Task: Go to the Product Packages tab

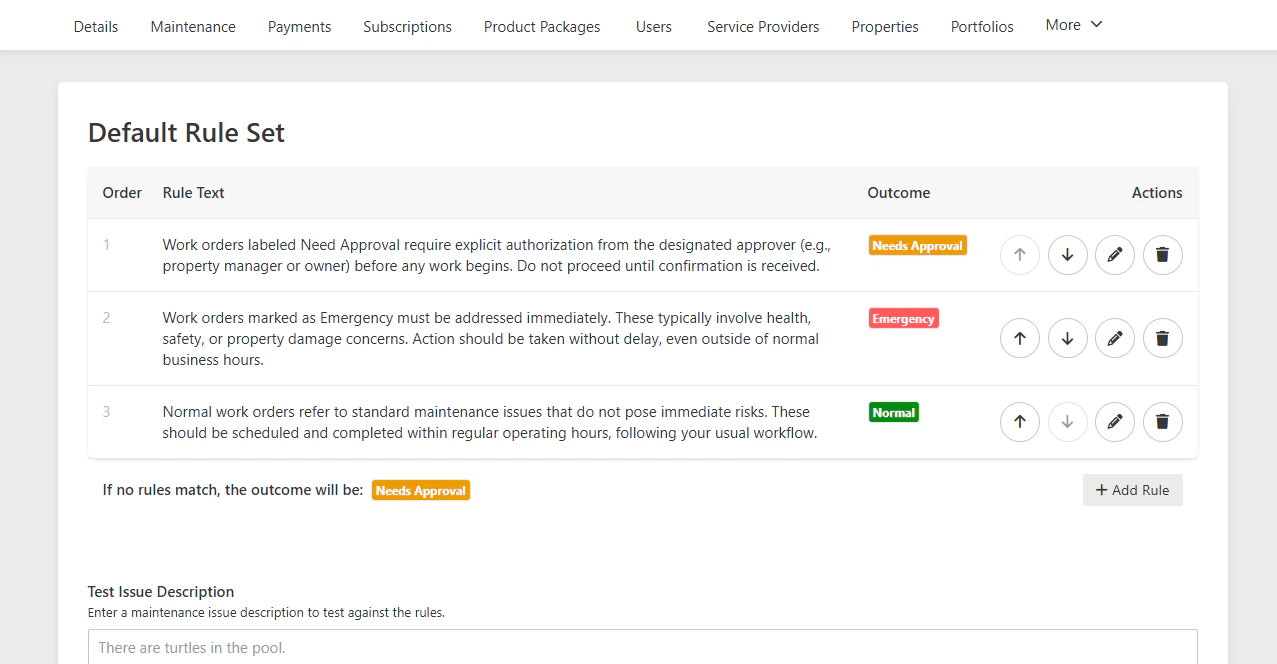Action: (542, 27)
